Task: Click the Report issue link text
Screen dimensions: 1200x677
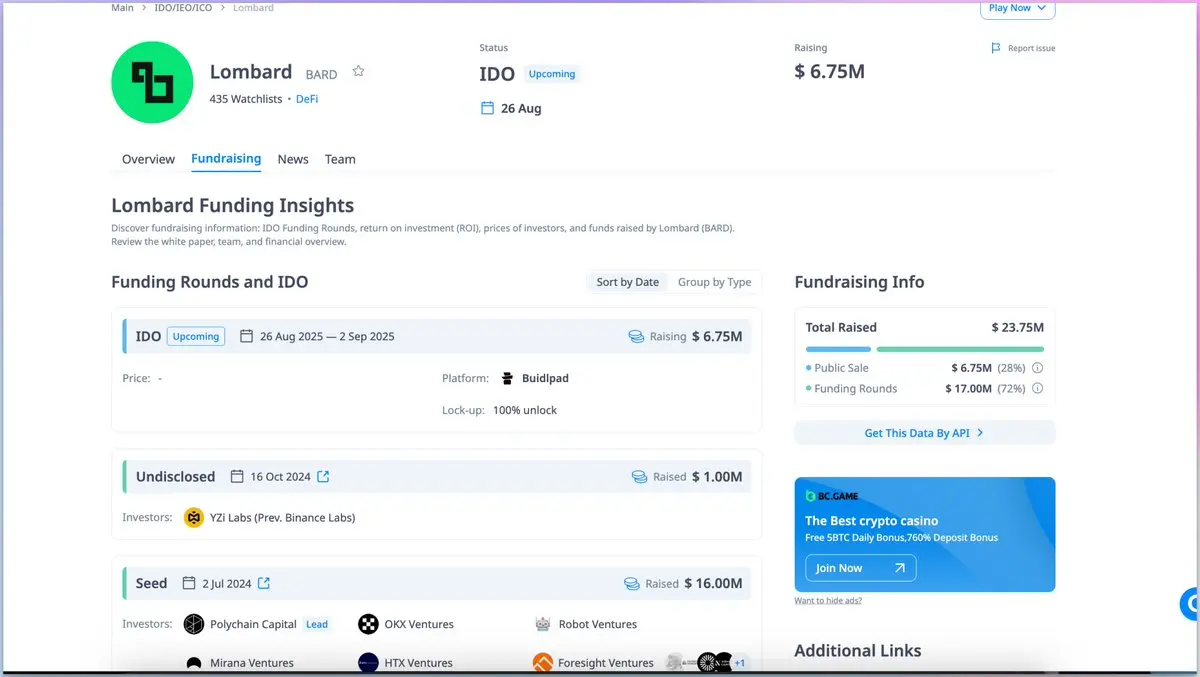Action: click(x=1031, y=48)
